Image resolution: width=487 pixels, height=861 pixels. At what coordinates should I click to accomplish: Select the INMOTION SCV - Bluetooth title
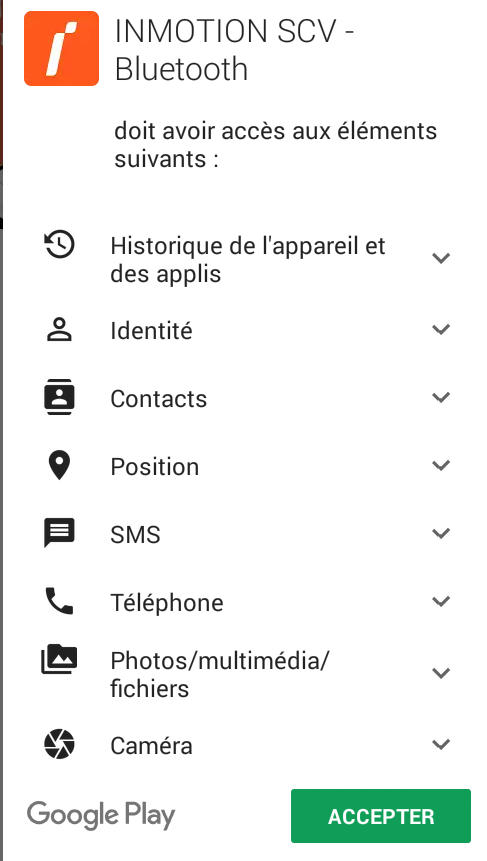click(234, 51)
